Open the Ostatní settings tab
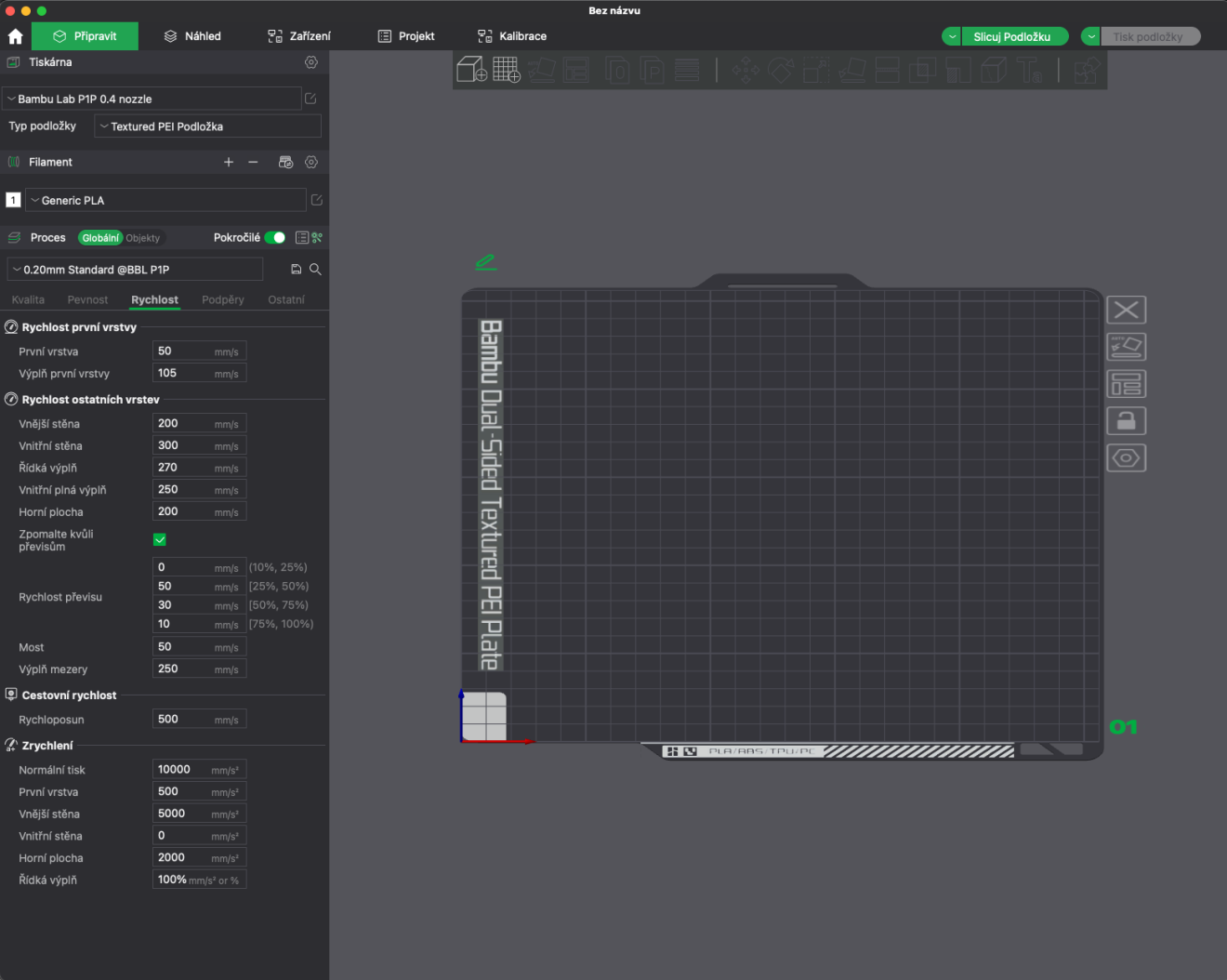The width and height of the screenshot is (1227, 980). (x=286, y=299)
